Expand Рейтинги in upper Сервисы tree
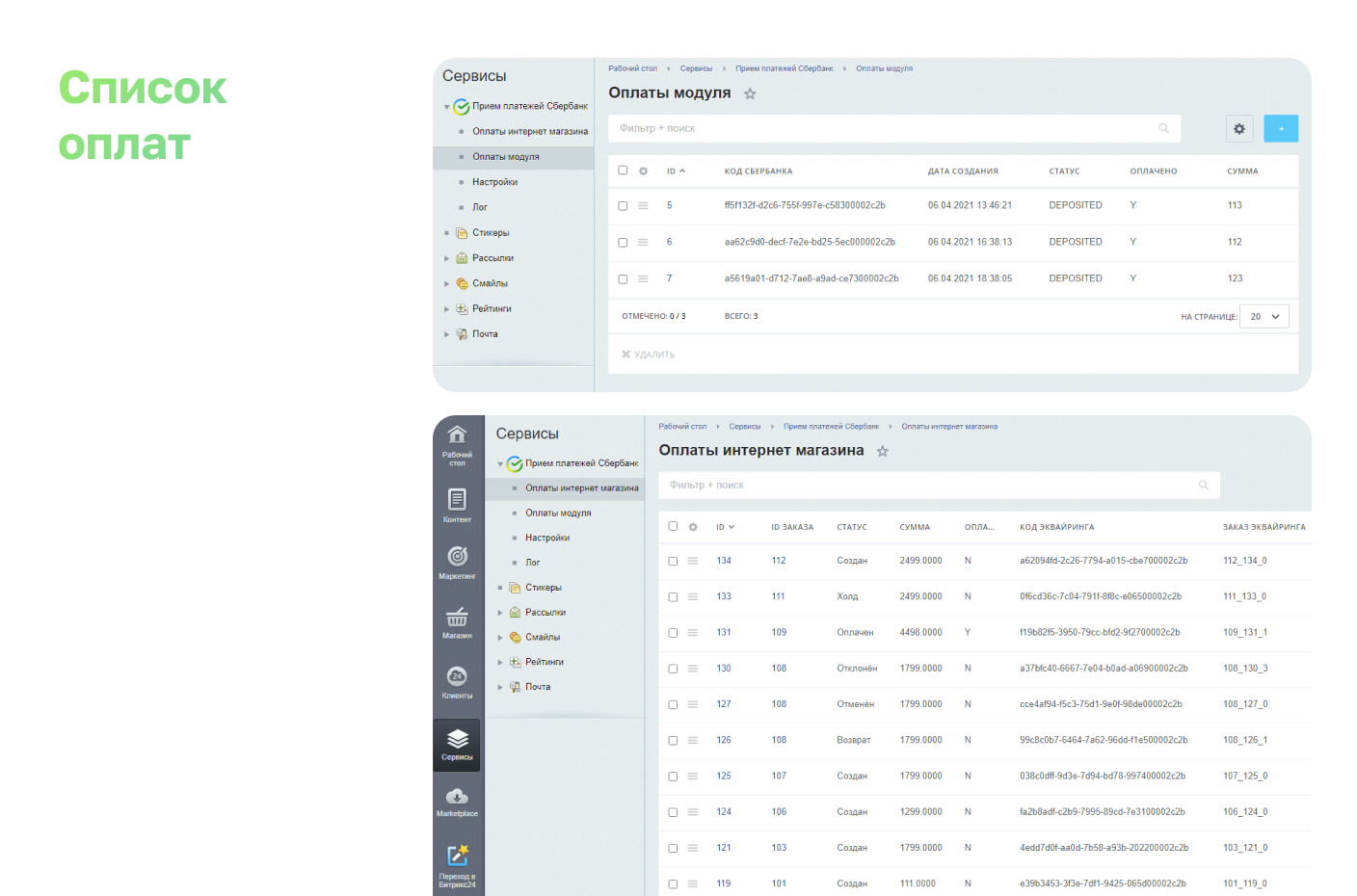 point(446,309)
